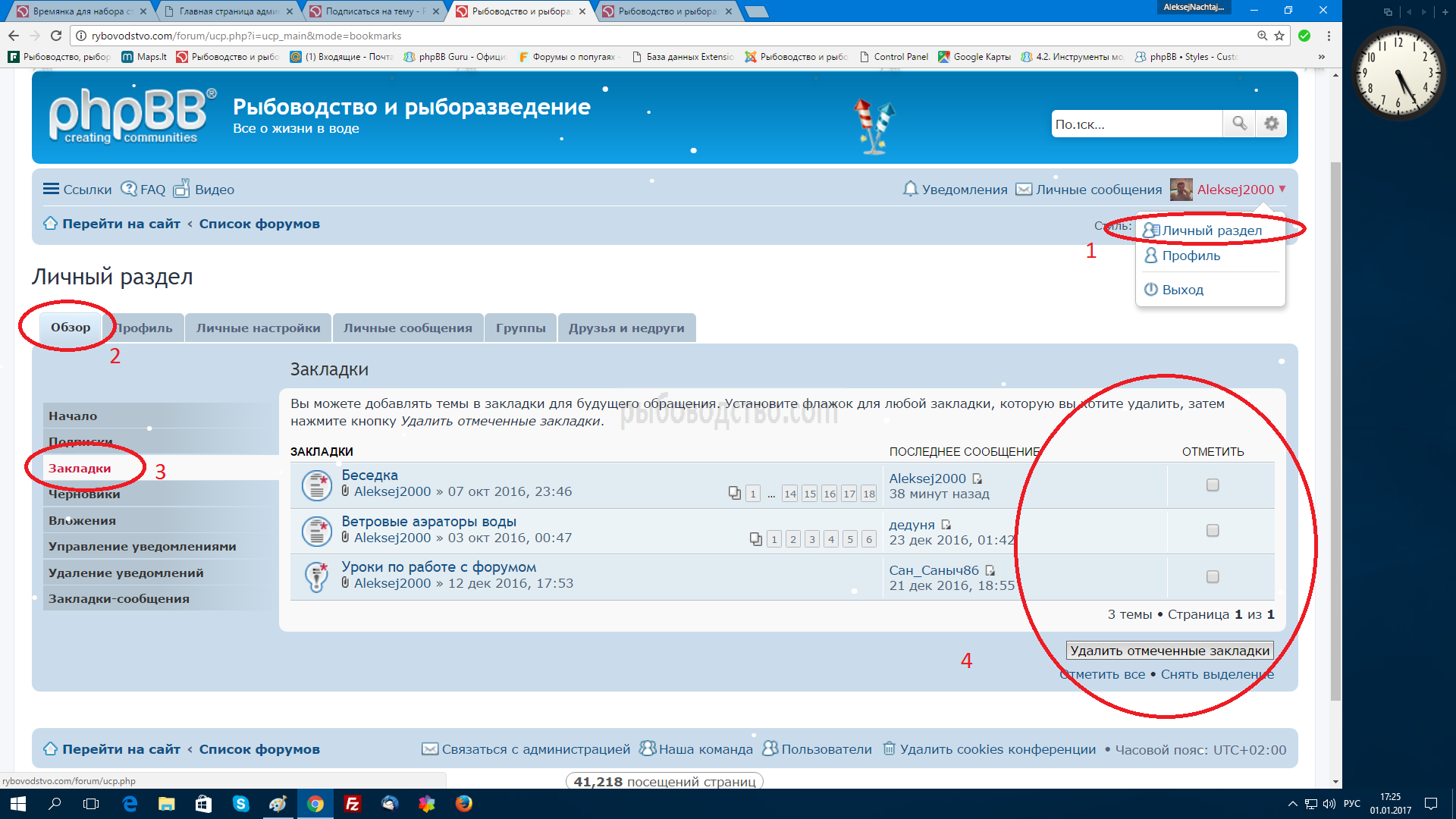1456x819 pixels.
Task: Click Список форумов in top breadcrumb
Action: coord(259,224)
